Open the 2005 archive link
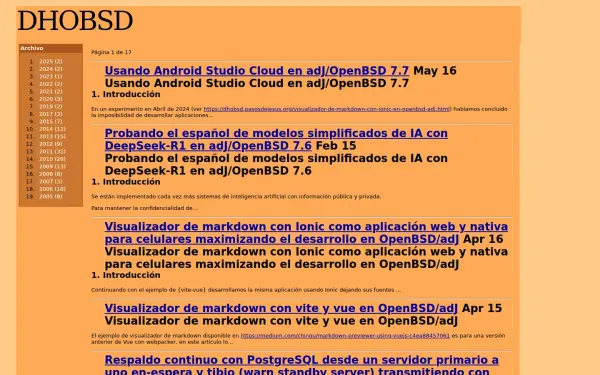Viewport: 600px width, 375px height. pos(51,196)
